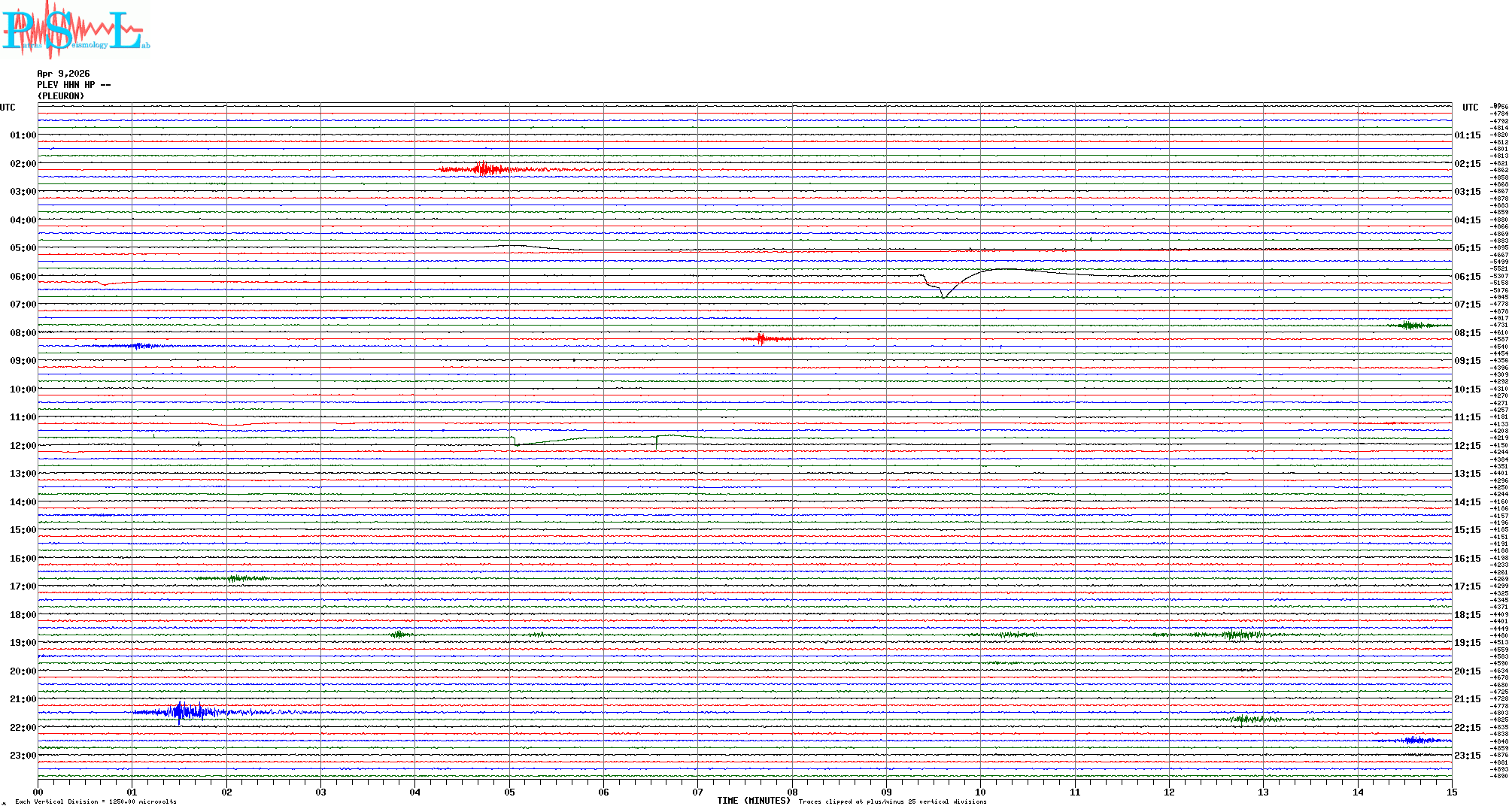Click the Apr 9,2026 date text
This screenshot has height=812, width=1512.
[x=63, y=74]
